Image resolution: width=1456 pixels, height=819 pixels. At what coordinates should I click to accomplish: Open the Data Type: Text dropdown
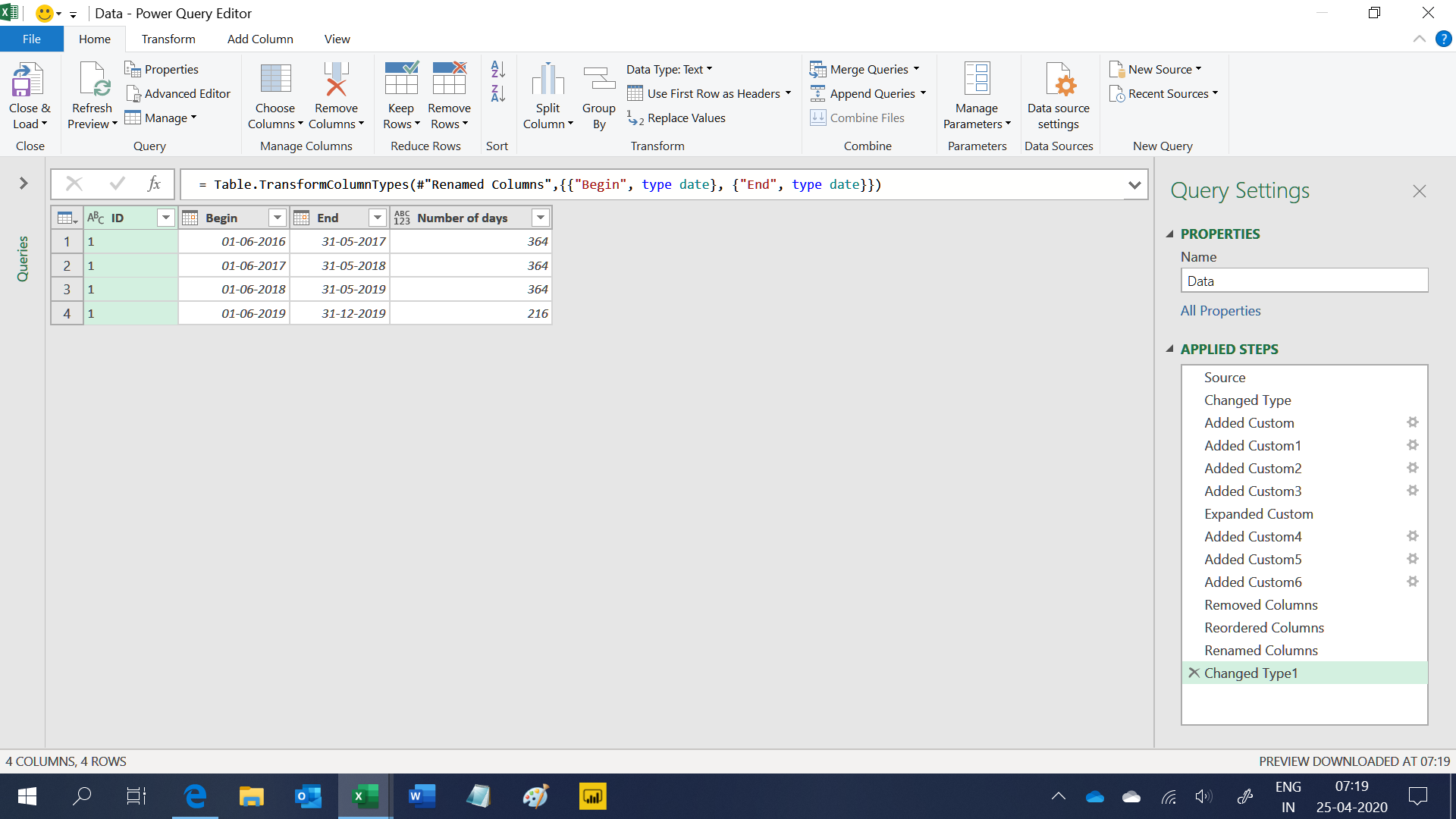point(670,69)
